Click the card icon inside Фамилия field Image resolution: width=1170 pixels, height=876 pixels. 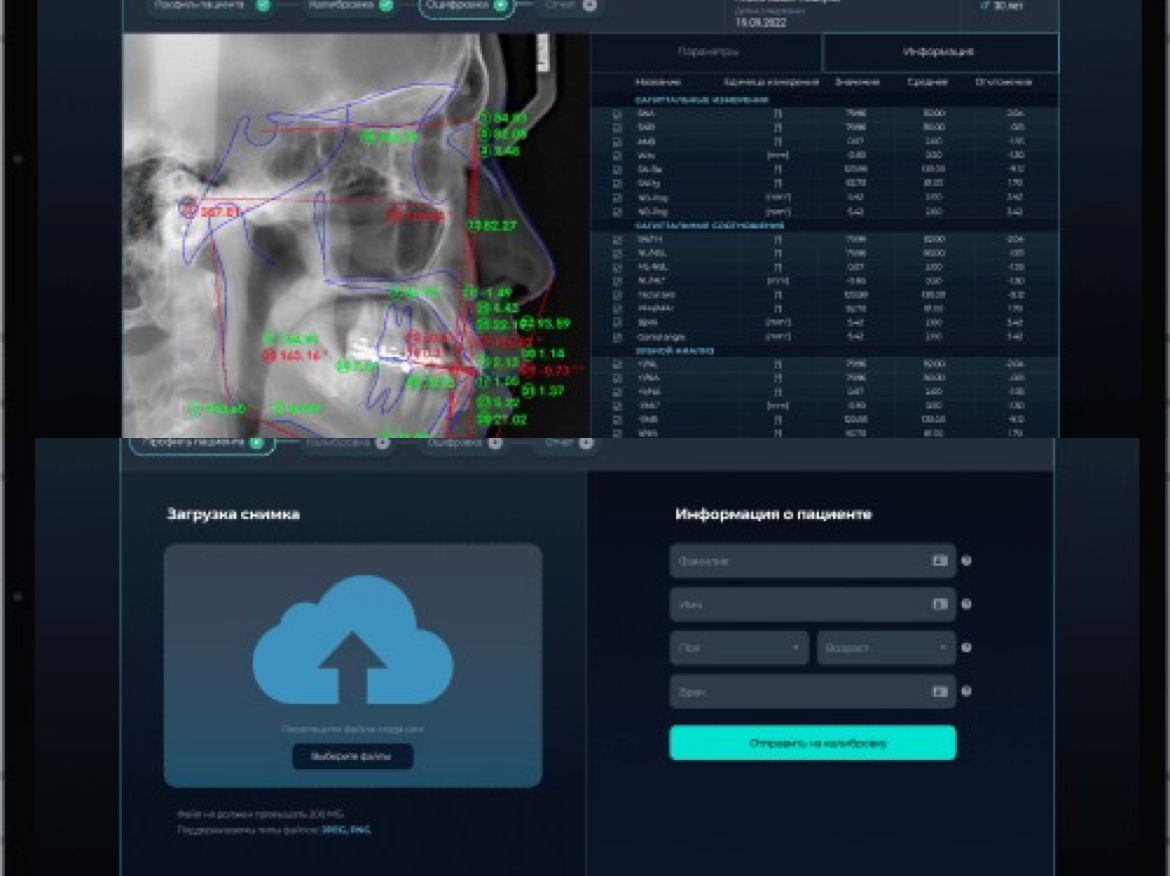tap(940, 562)
